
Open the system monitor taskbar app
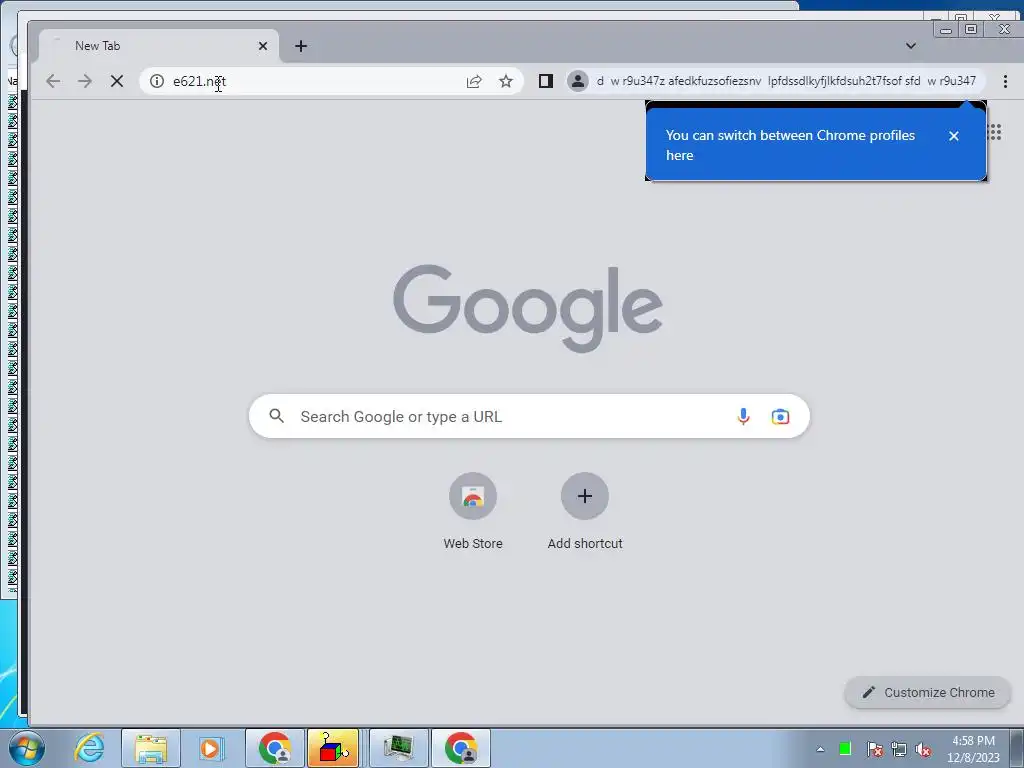pyautogui.click(x=398, y=748)
